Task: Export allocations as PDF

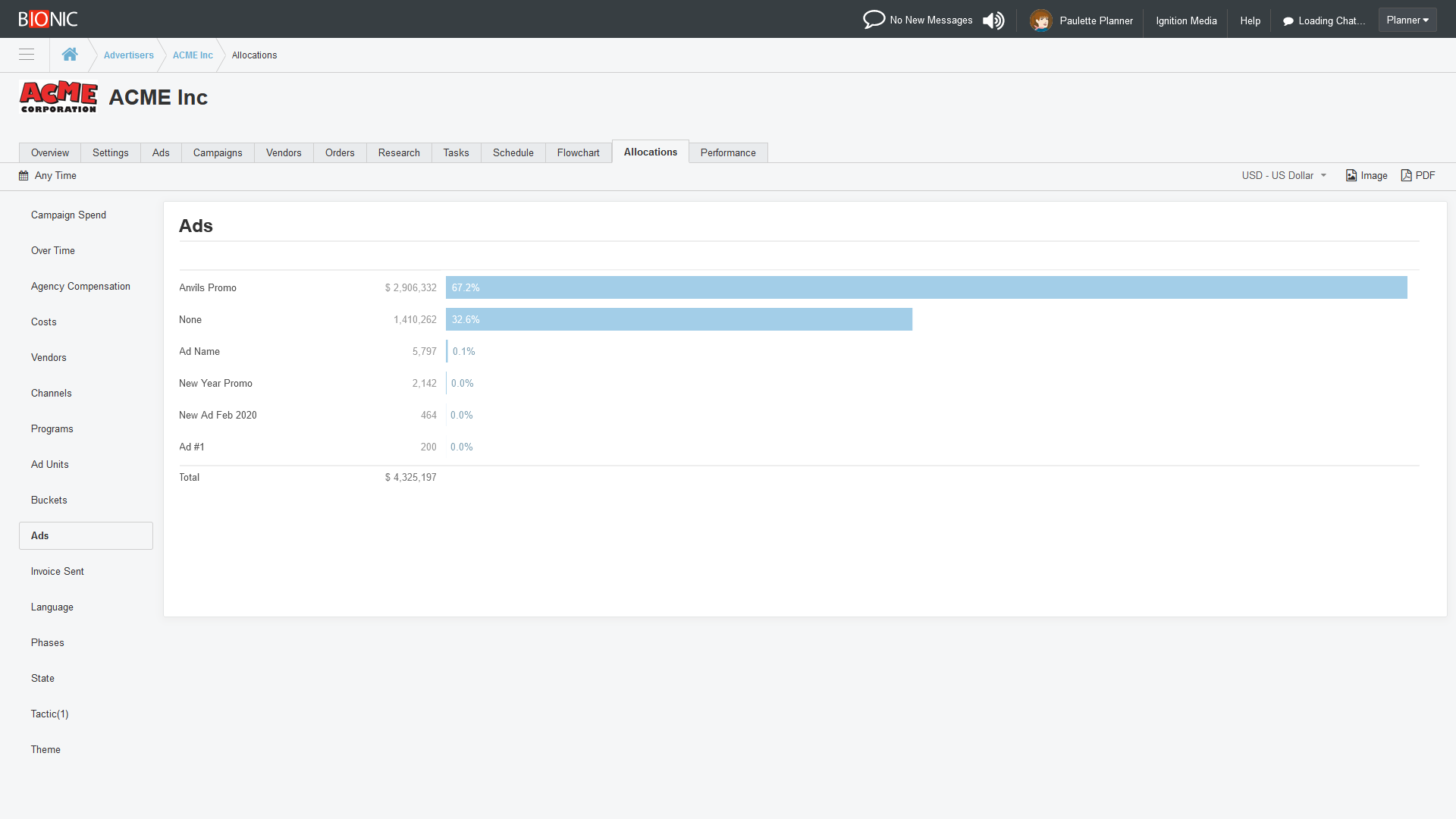Action: point(1418,176)
